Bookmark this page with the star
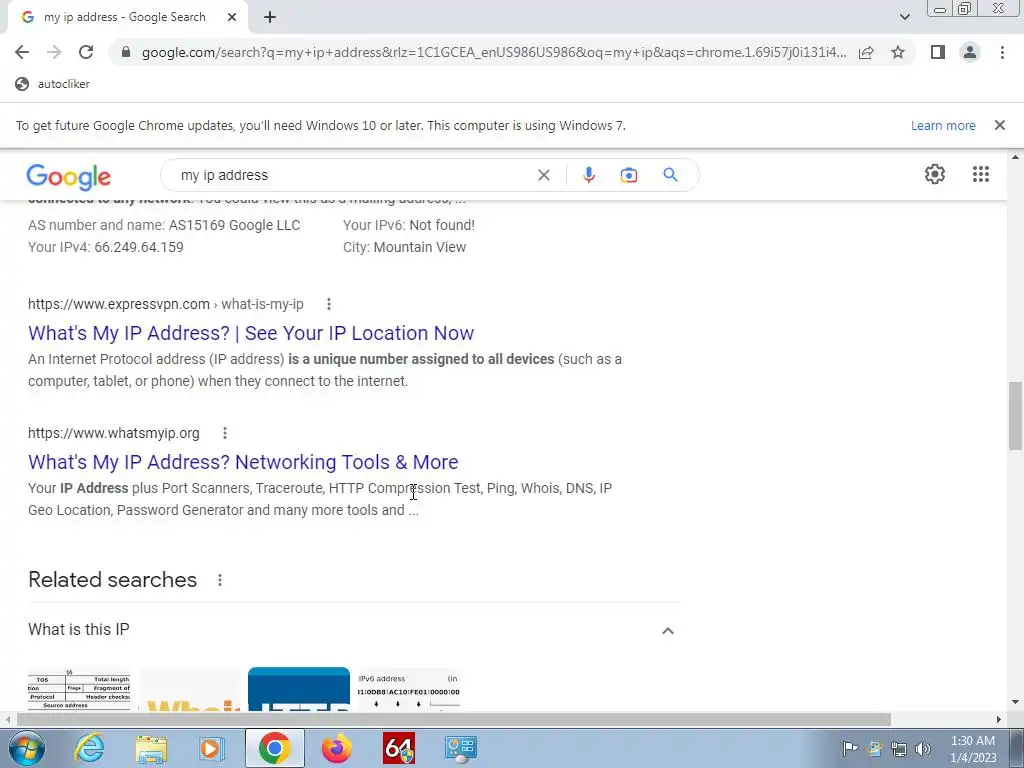This screenshot has height=768, width=1024. 898,52
